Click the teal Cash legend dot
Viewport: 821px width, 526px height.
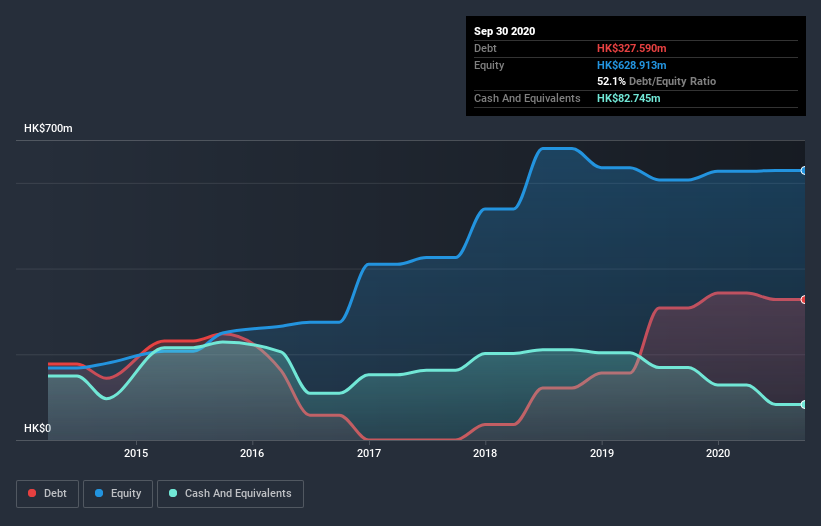tap(173, 493)
